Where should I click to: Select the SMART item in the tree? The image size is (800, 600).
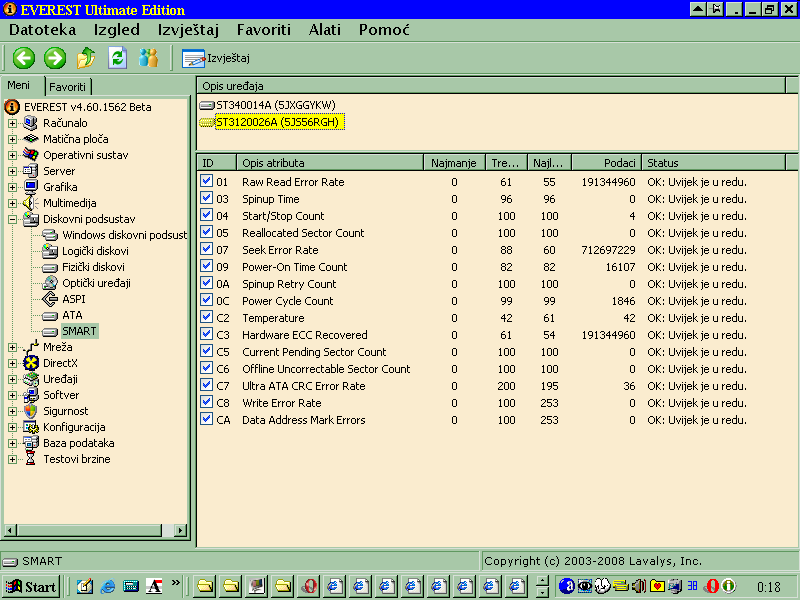(x=79, y=331)
